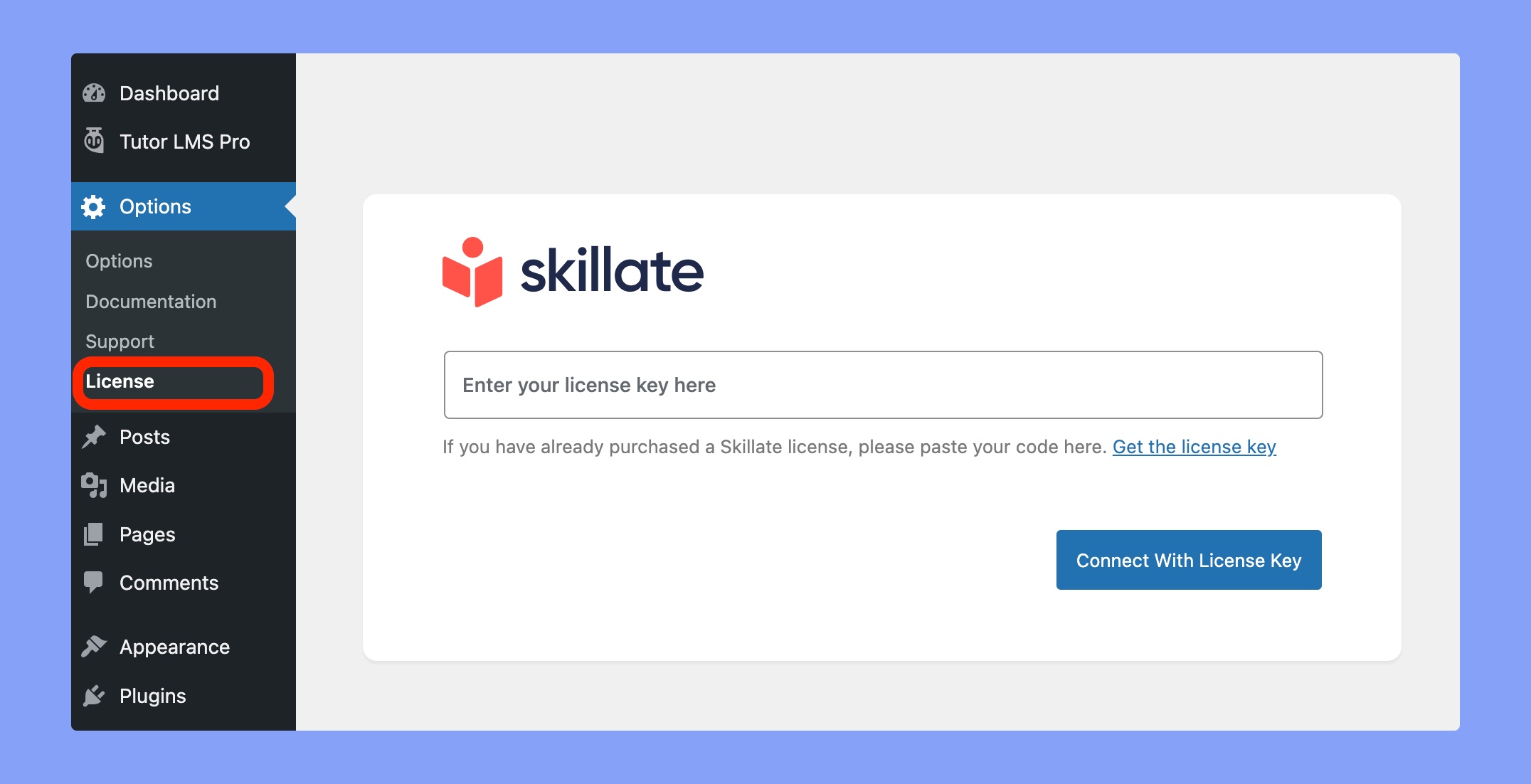Select the License menu item
This screenshot has width=1531, height=784.
(x=120, y=381)
